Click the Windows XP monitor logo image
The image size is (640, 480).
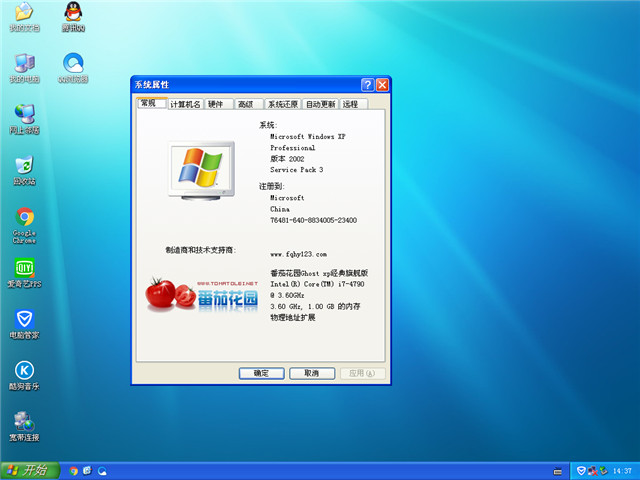(201, 171)
